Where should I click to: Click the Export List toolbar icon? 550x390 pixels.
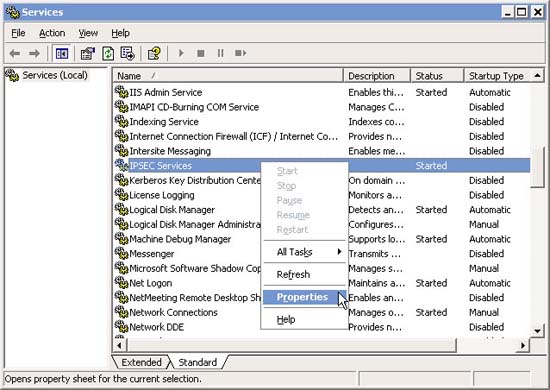[x=127, y=53]
